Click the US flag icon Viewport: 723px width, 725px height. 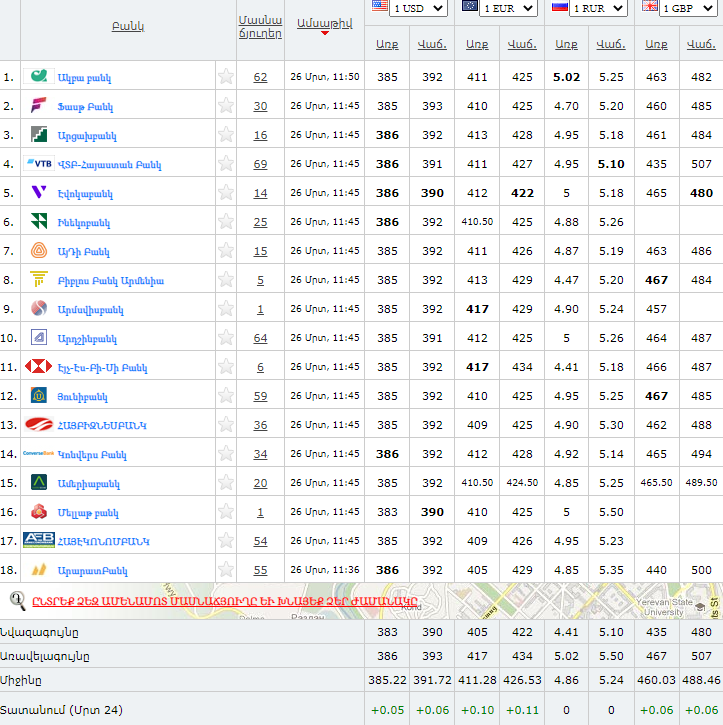[380, 6]
